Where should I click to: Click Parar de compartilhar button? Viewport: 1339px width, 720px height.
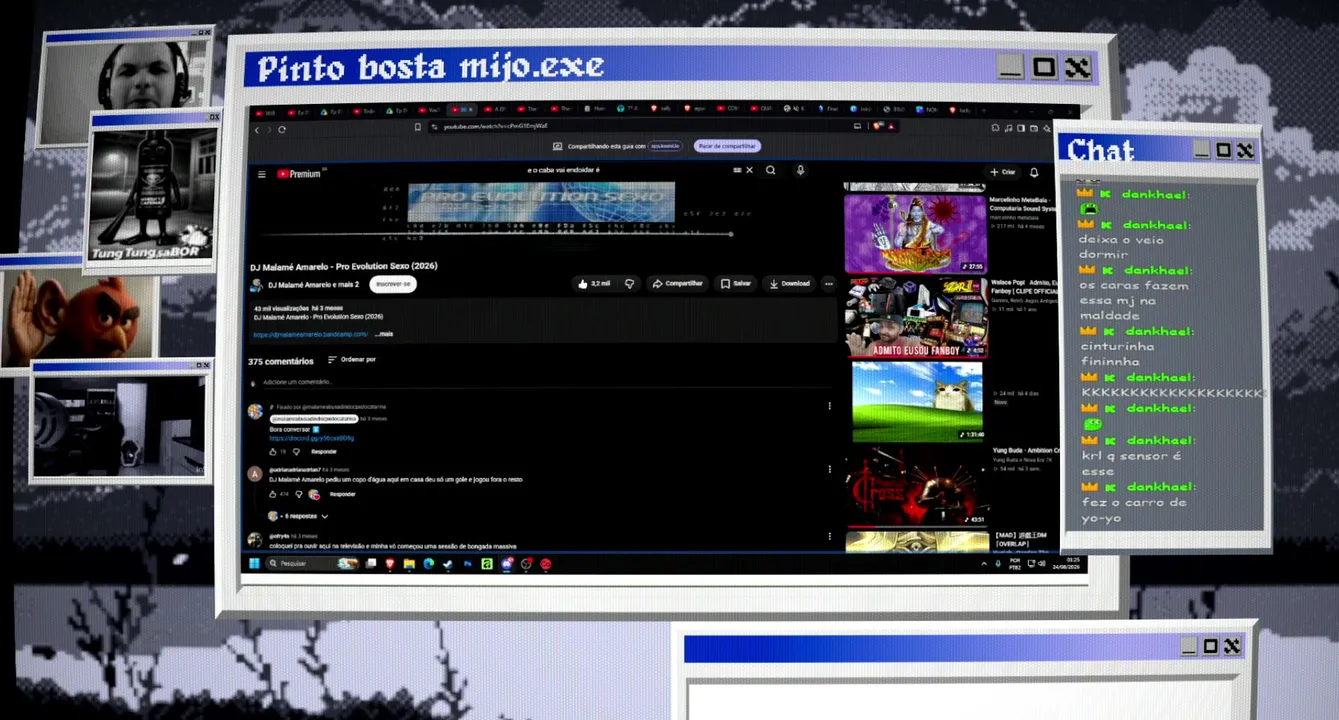click(x=727, y=146)
